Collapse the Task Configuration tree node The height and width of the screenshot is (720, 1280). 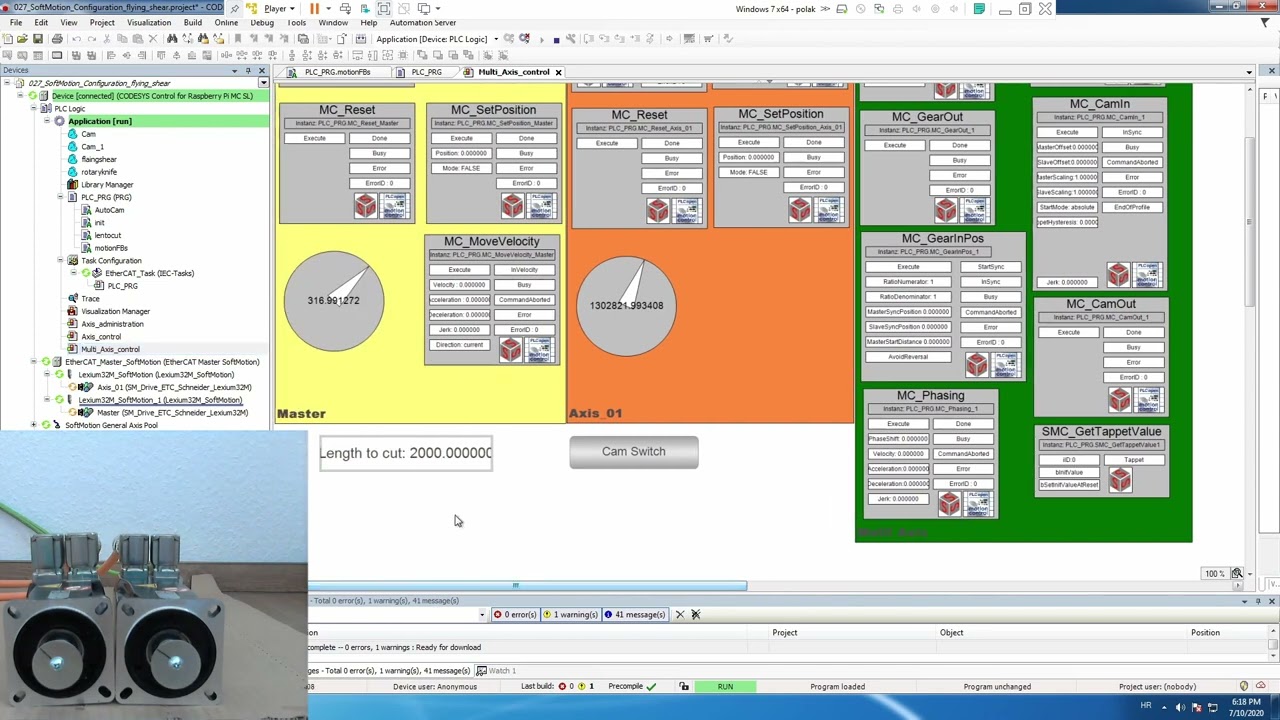[59, 261]
